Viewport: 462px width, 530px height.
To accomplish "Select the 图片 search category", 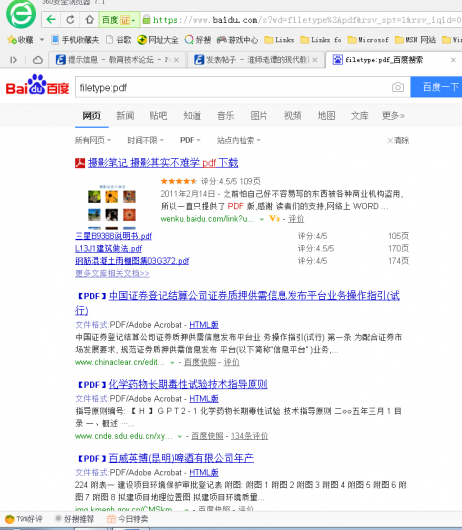I will [x=259, y=116].
